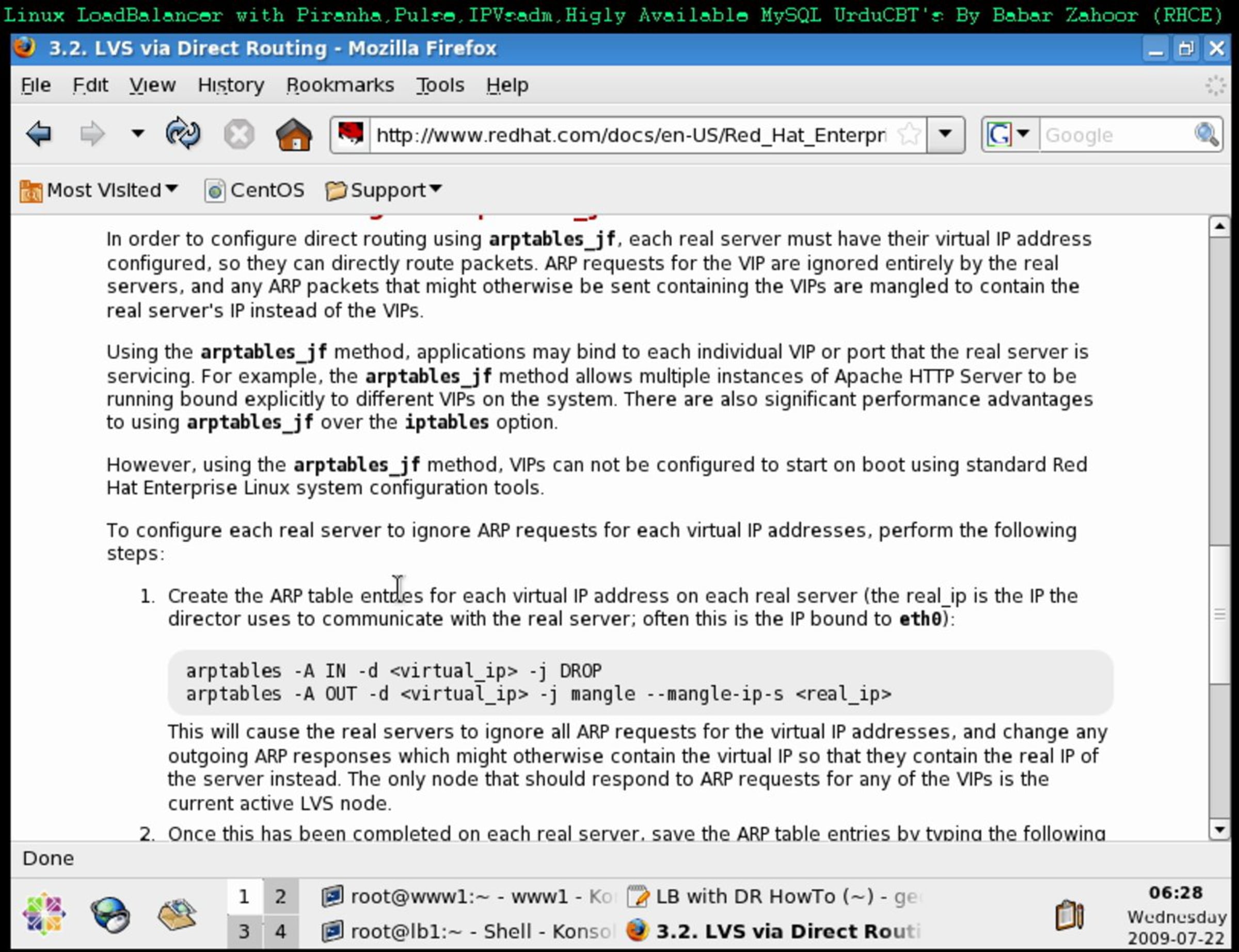
Task: Click the Forward arrow button
Action: pos(92,134)
